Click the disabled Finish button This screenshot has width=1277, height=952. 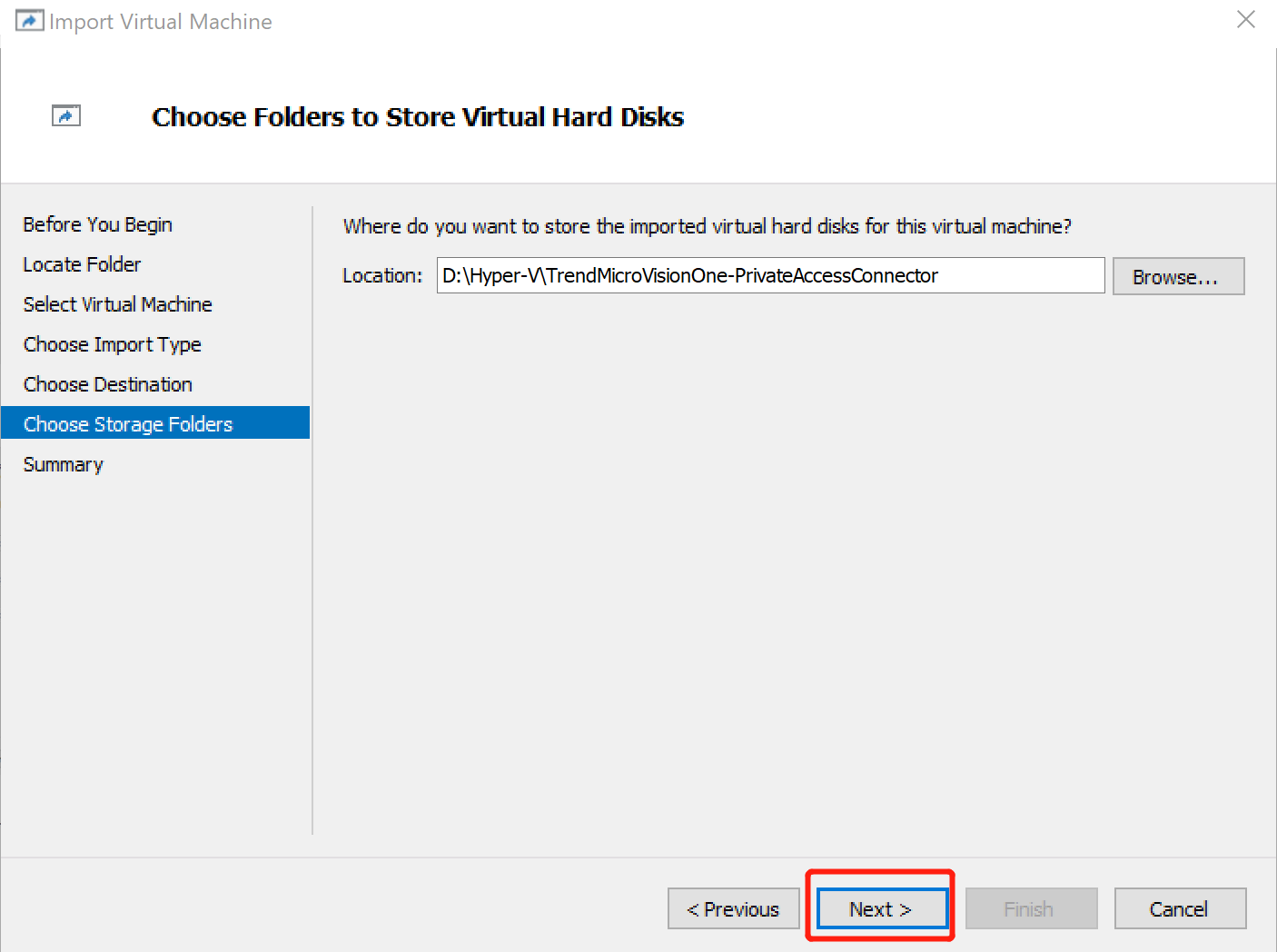(1031, 908)
